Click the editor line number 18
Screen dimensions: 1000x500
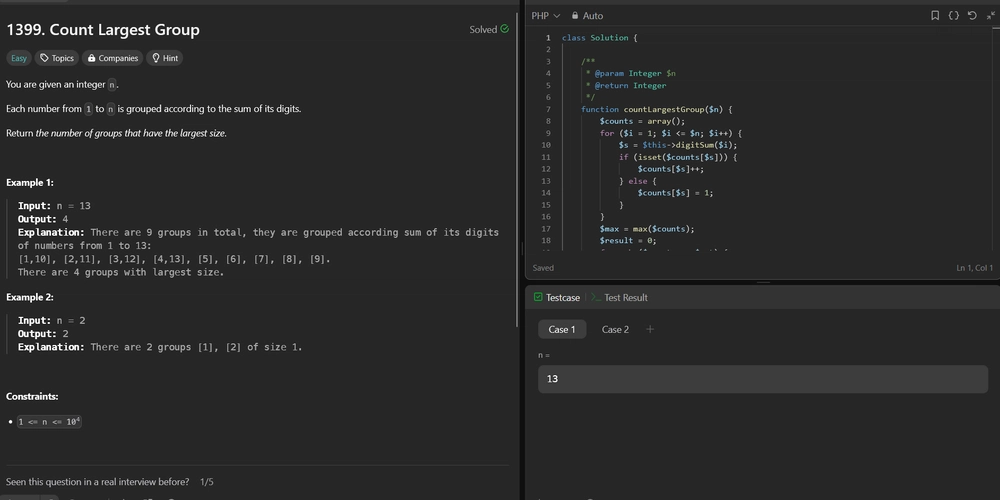(545, 240)
